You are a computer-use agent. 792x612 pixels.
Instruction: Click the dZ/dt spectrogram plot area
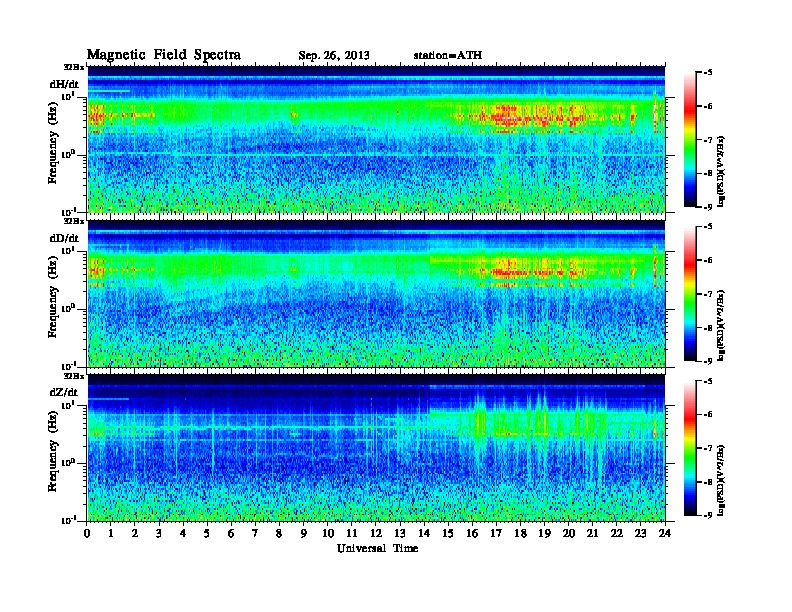click(x=376, y=448)
